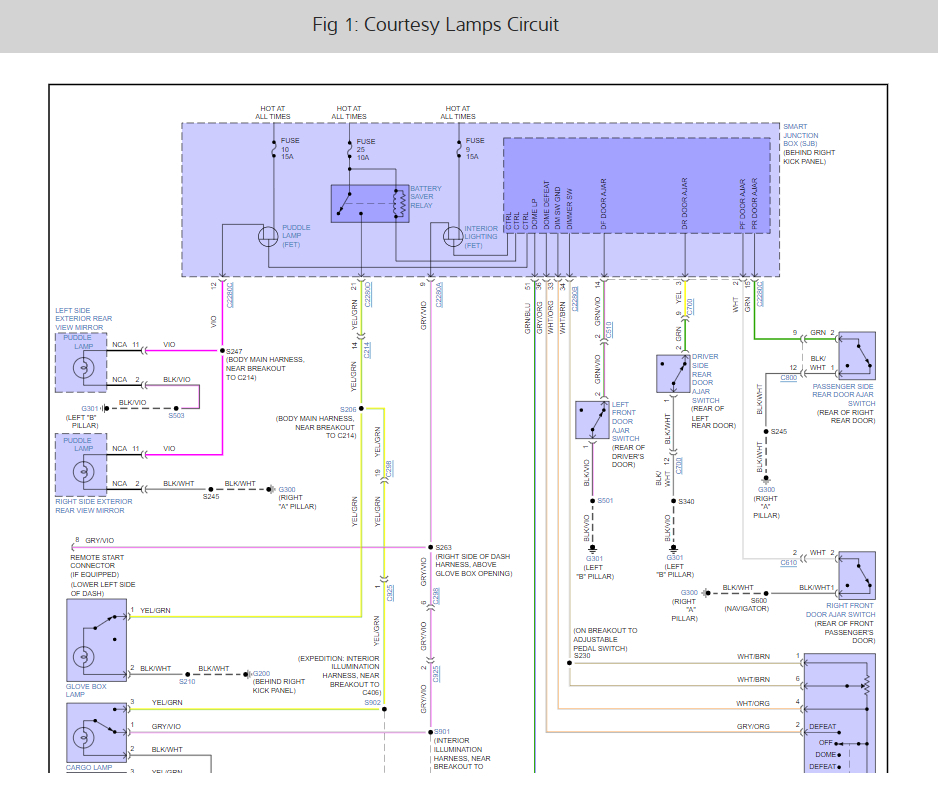Select the Glove Box Lamp component symbol
This screenshot has height=803, width=938.
97,640
